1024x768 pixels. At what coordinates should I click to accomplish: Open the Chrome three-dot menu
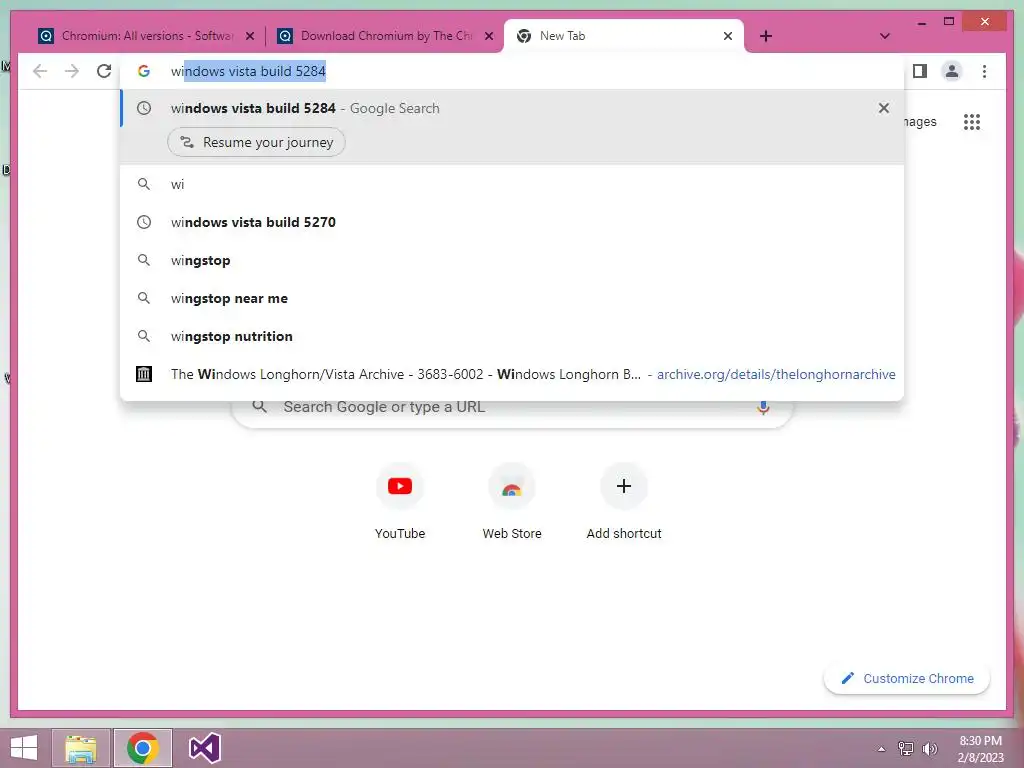point(984,71)
